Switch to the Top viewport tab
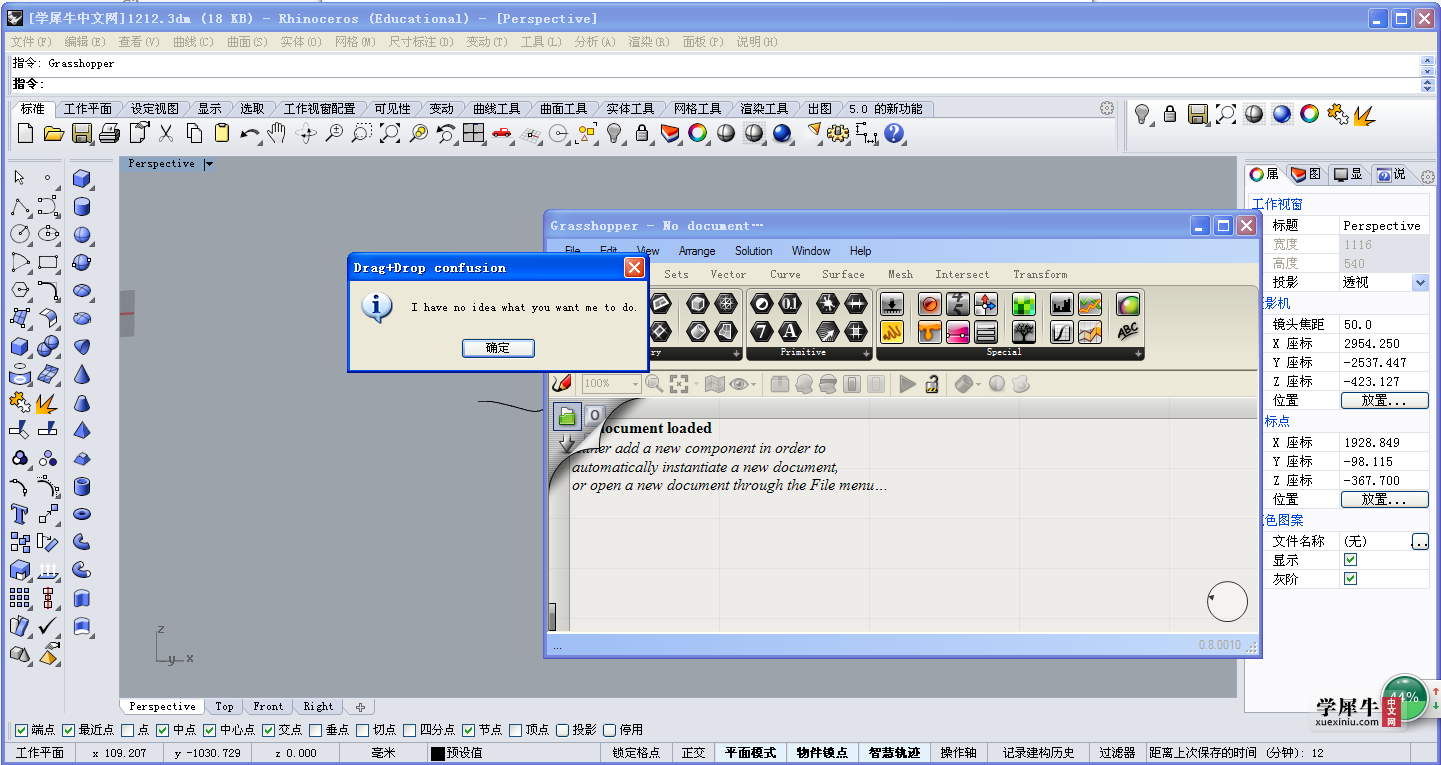This screenshot has height=765, width=1441. pos(224,706)
